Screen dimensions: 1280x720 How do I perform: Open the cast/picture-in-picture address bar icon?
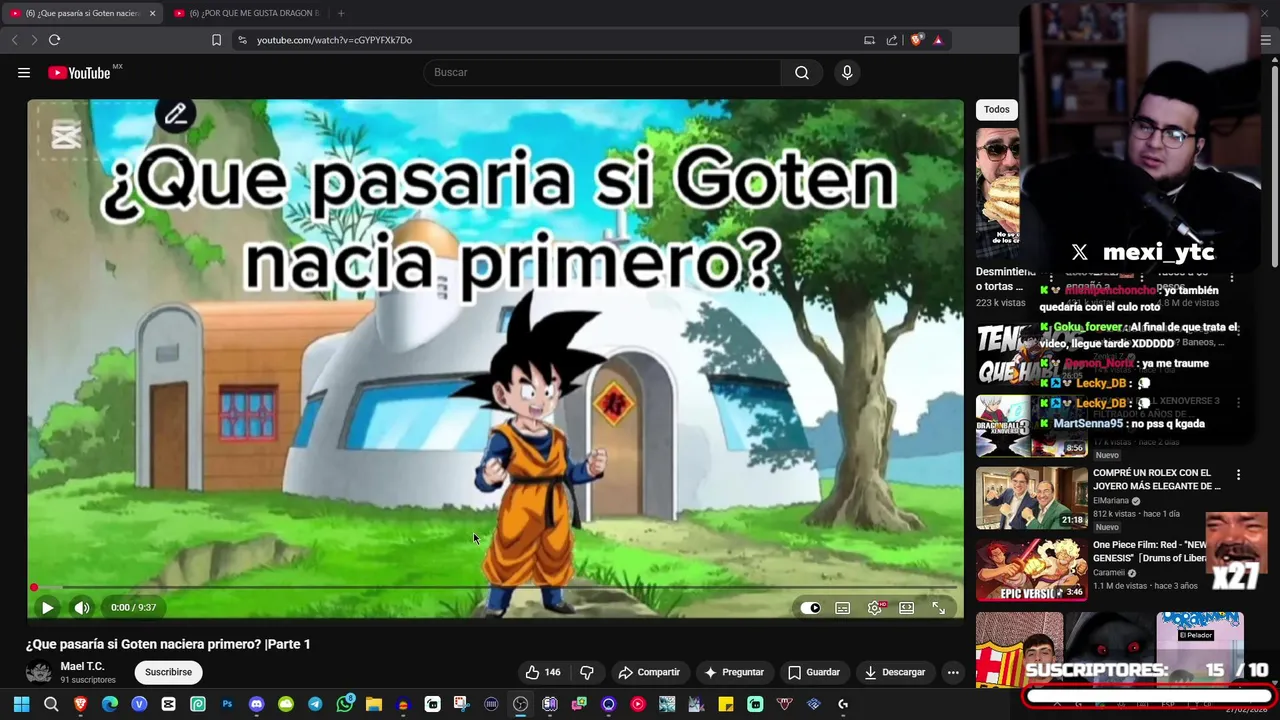[869, 40]
